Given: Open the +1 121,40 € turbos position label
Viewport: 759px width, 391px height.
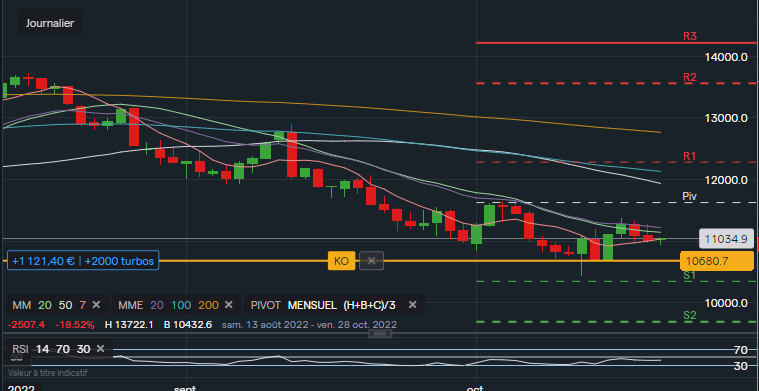Looking at the screenshot, I should pyautogui.click(x=83, y=261).
